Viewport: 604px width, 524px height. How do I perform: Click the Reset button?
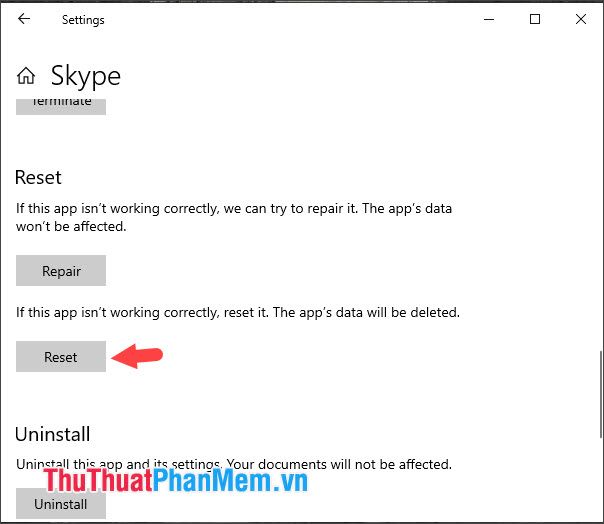[x=61, y=356]
